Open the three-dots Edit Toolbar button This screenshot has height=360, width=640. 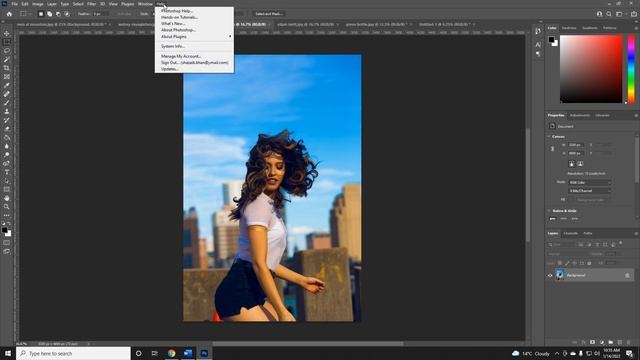(x=7, y=215)
